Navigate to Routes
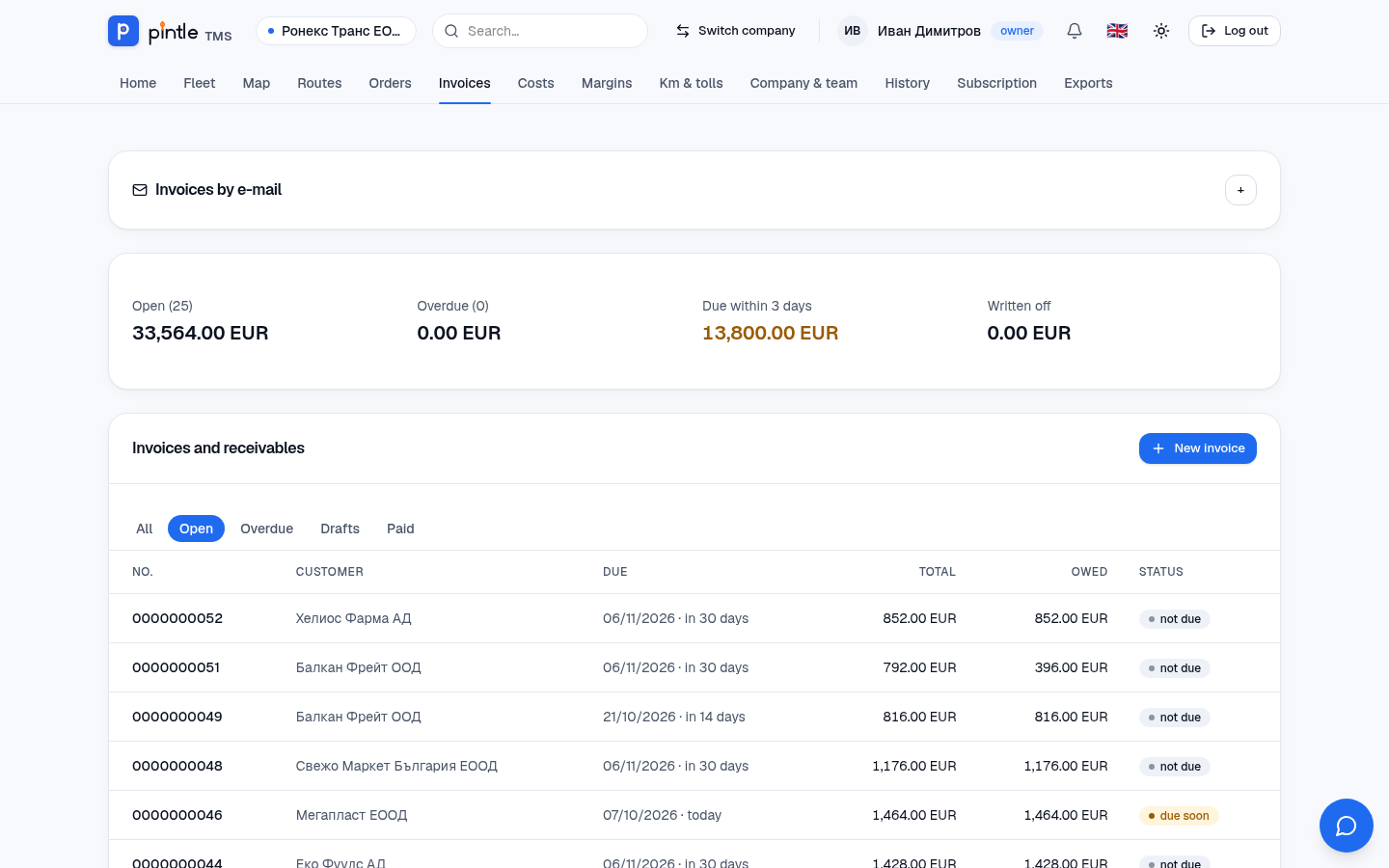Viewport: 1389px width, 868px height. pos(319,83)
